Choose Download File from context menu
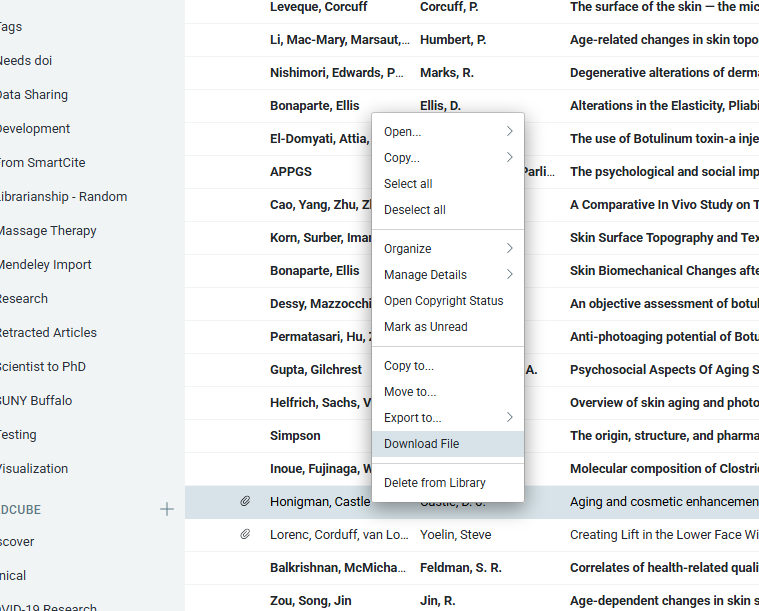This screenshot has width=759, height=611. [421, 444]
